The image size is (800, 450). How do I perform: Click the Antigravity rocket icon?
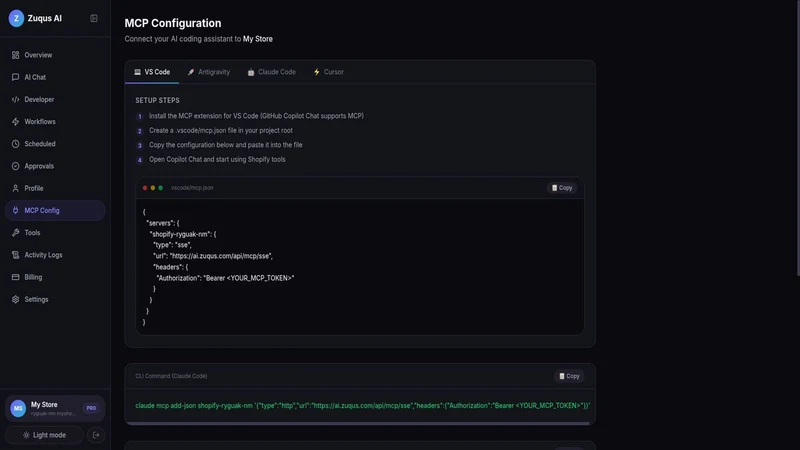[191, 72]
